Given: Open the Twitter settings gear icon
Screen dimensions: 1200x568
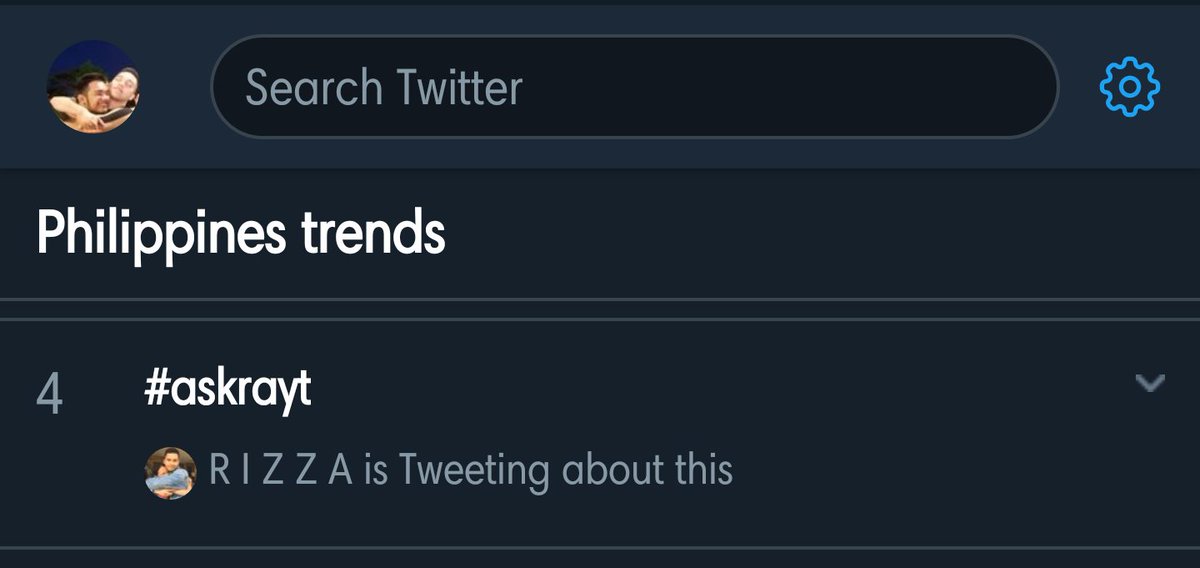Looking at the screenshot, I should pyautogui.click(x=1129, y=87).
